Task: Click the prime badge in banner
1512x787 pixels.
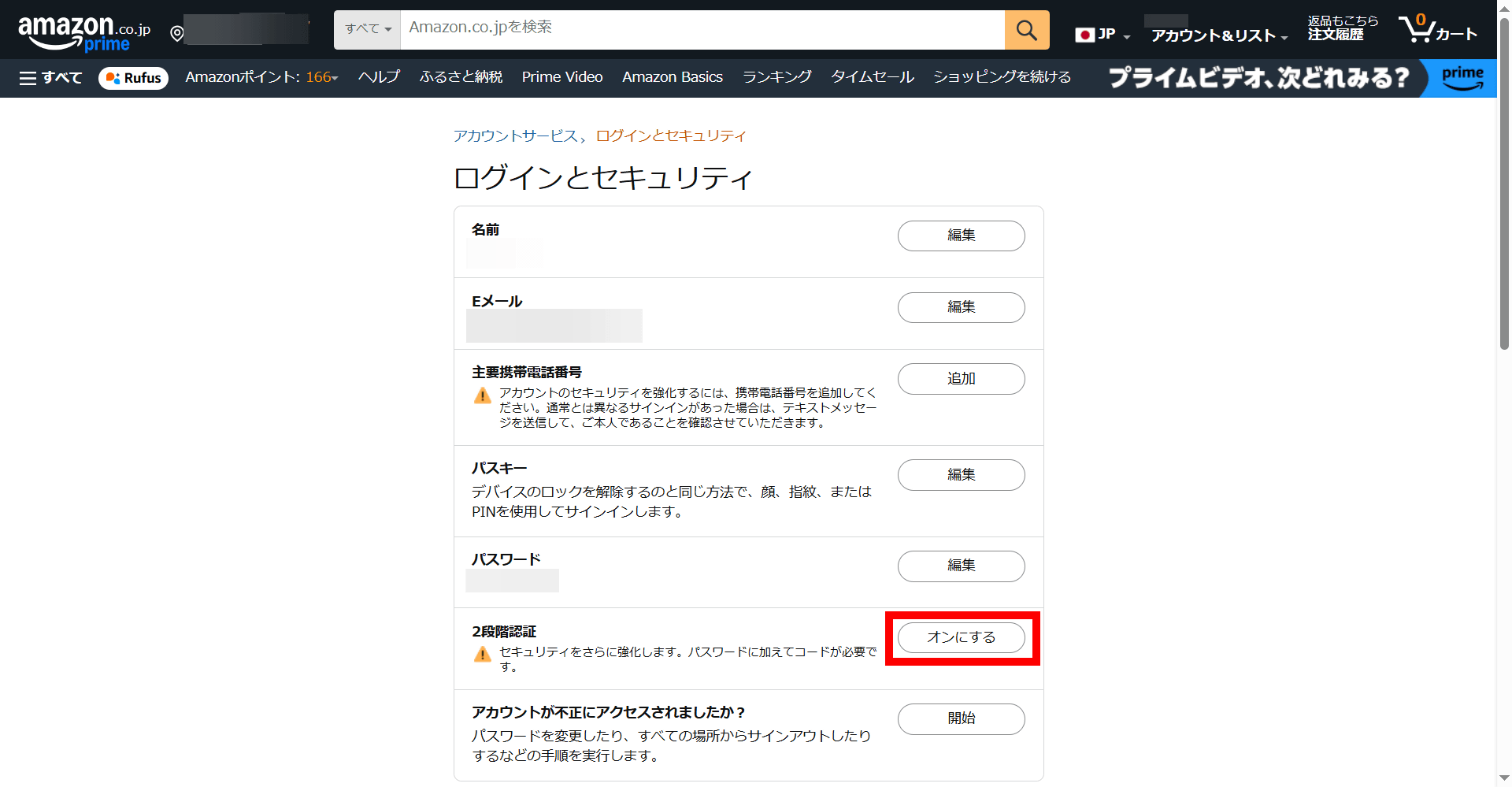Action: coord(1462,78)
